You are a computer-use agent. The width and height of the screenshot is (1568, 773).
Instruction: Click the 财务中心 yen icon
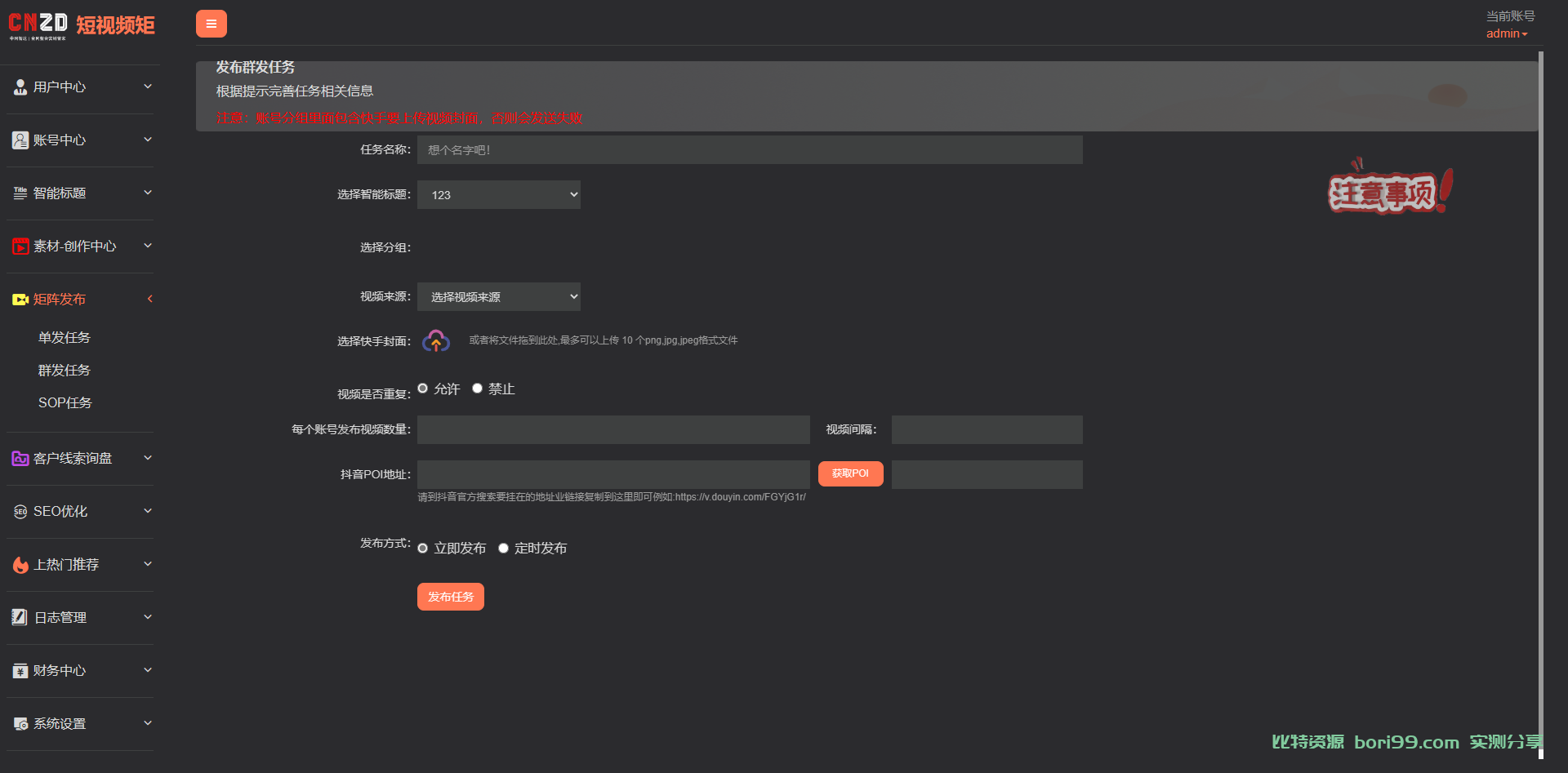(x=20, y=671)
